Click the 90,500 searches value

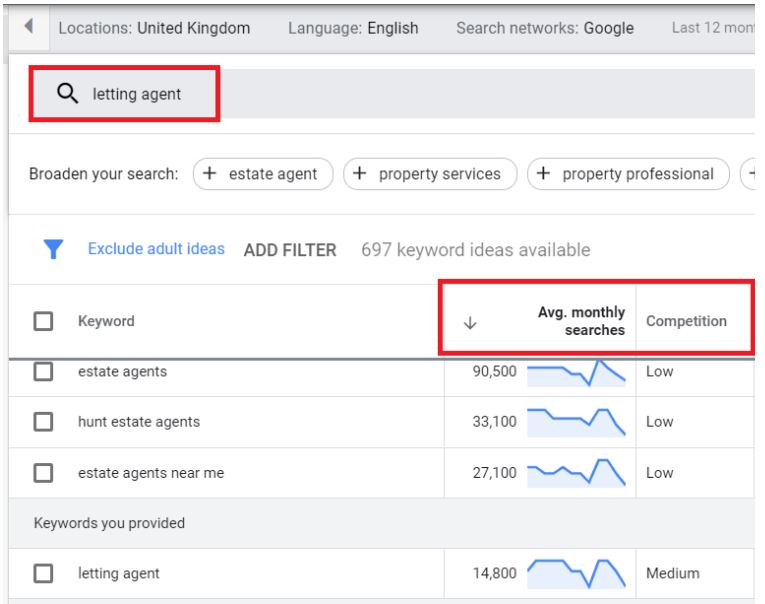494,371
